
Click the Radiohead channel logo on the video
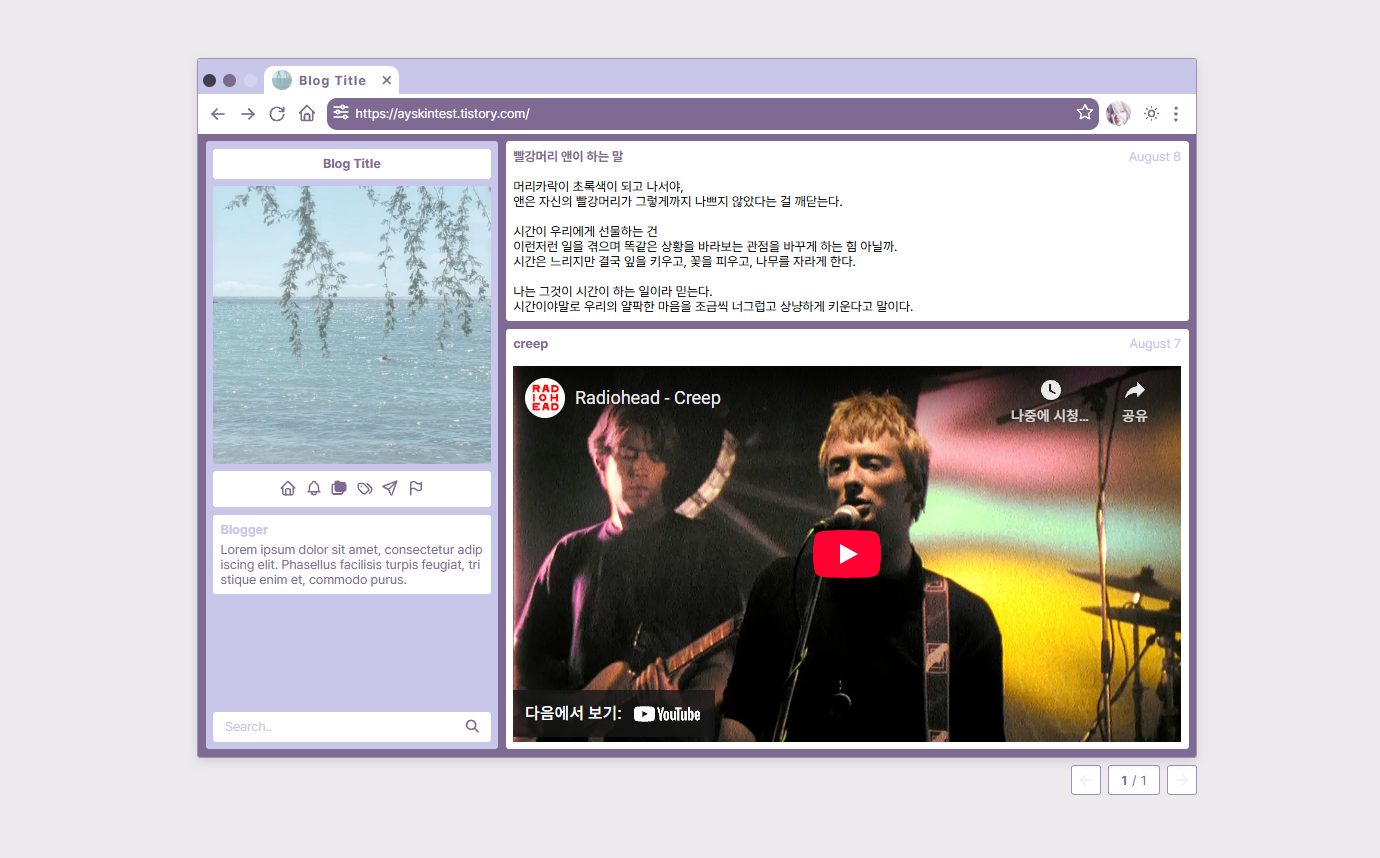coord(545,398)
